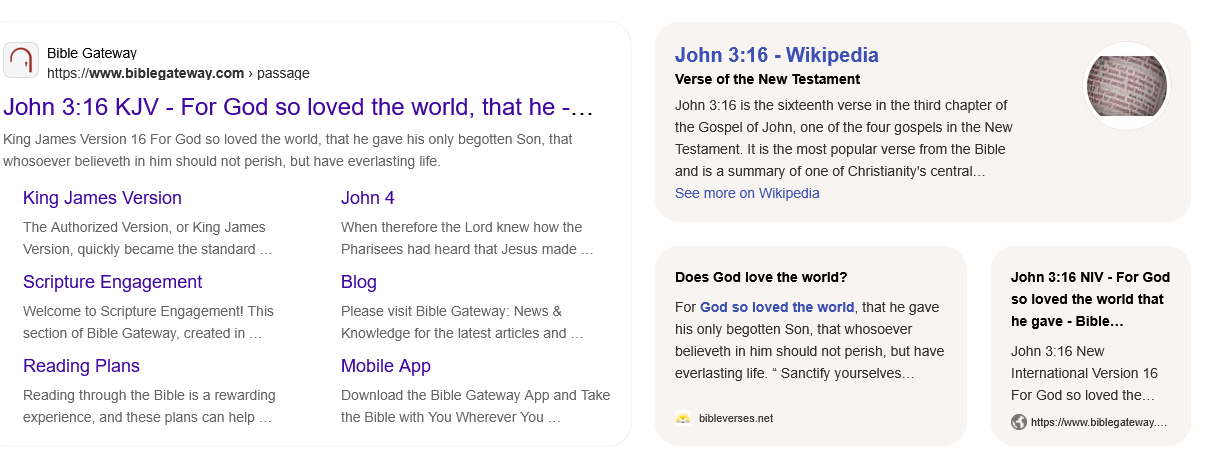Open the King James Version sitelink

coord(102,198)
